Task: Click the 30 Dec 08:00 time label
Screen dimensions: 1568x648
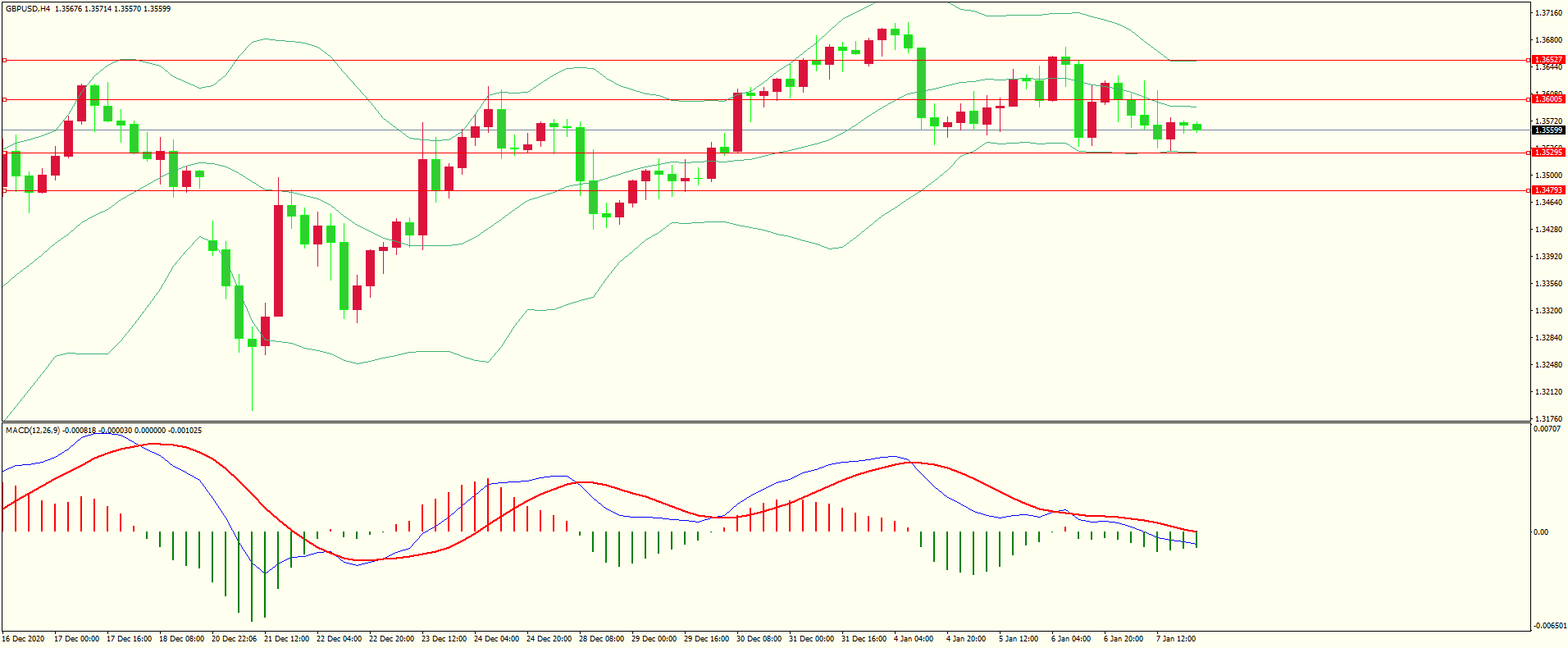Action: click(x=759, y=639)
